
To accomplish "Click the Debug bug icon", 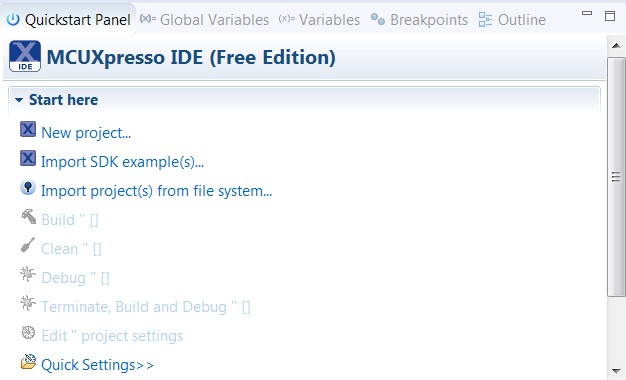I will (28, 274).
